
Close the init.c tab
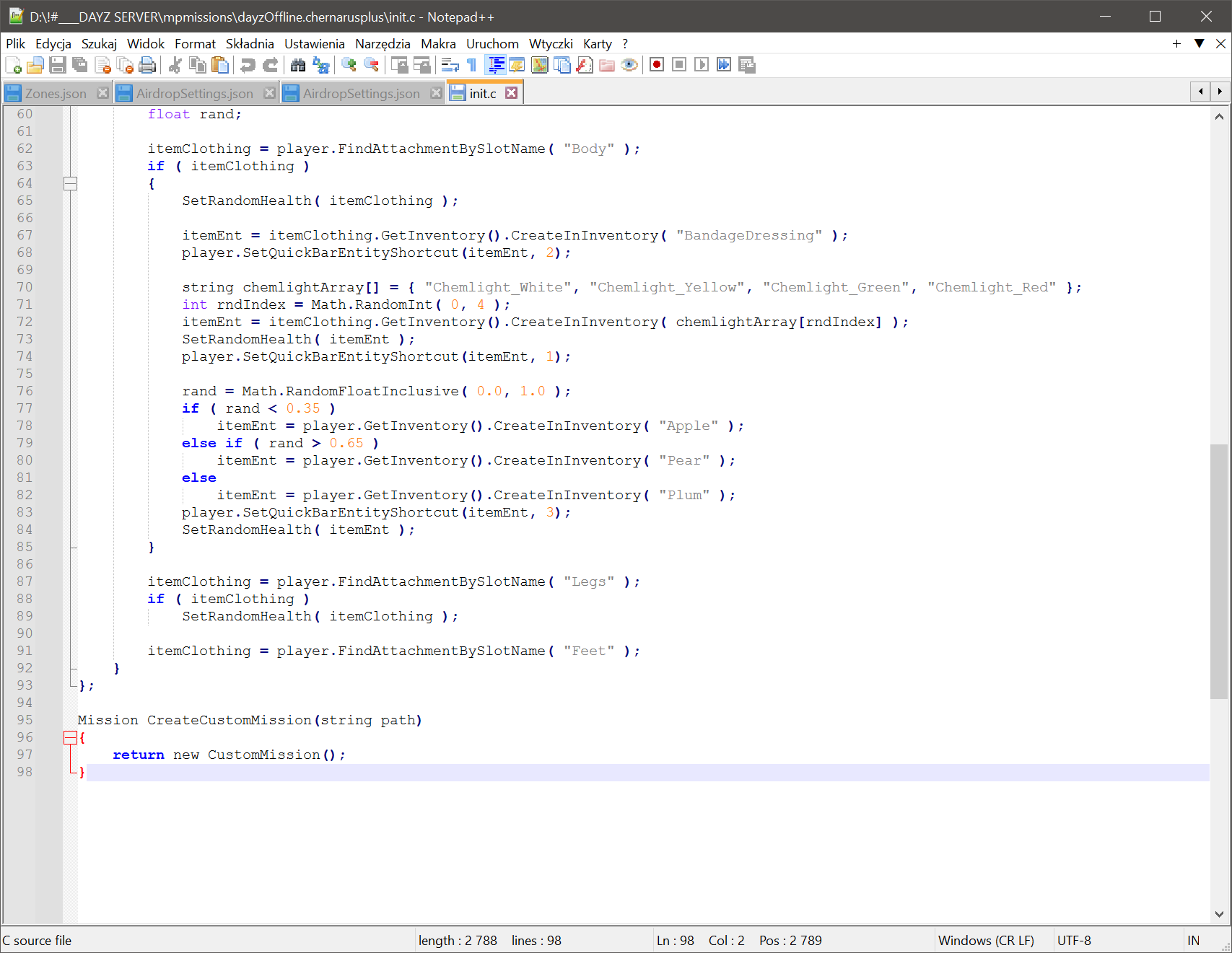[x=511, y=93]
